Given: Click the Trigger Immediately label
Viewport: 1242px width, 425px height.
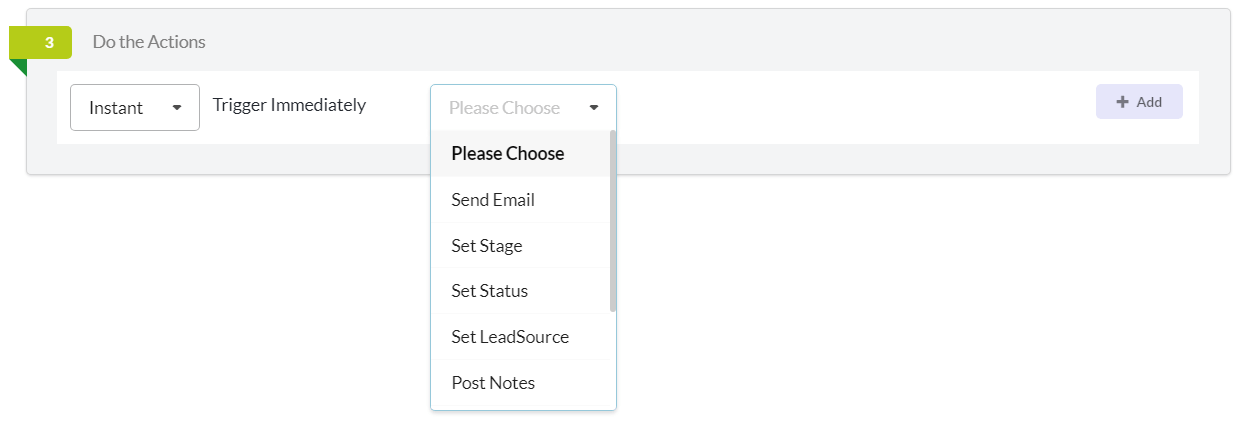Looking at the screenshot, I should 289,105.
